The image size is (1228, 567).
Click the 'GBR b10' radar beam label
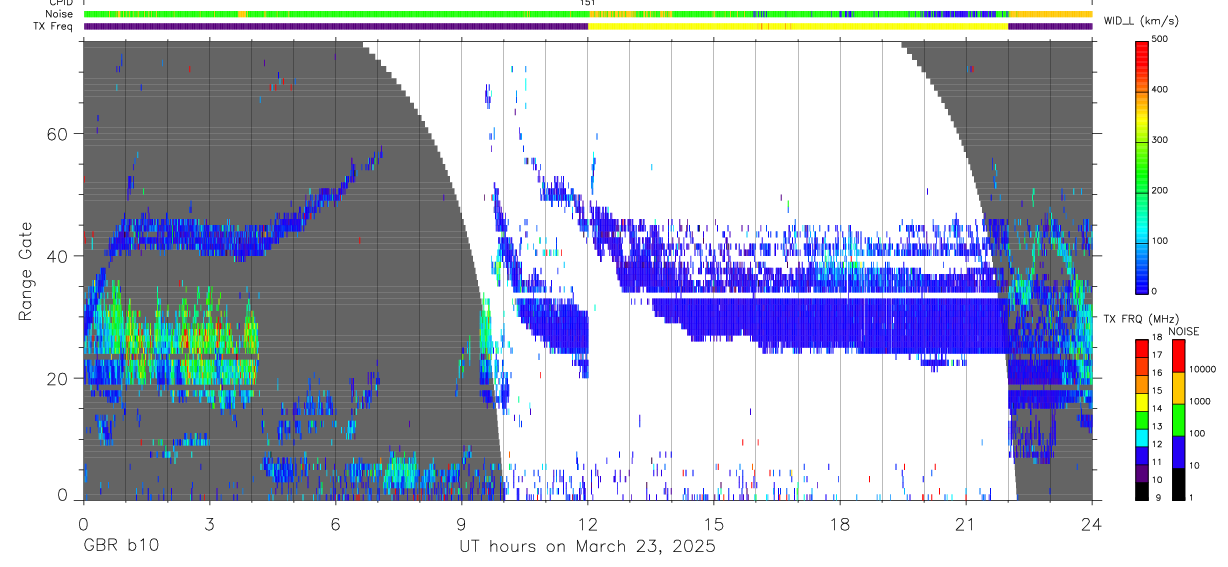click(120, 546)
